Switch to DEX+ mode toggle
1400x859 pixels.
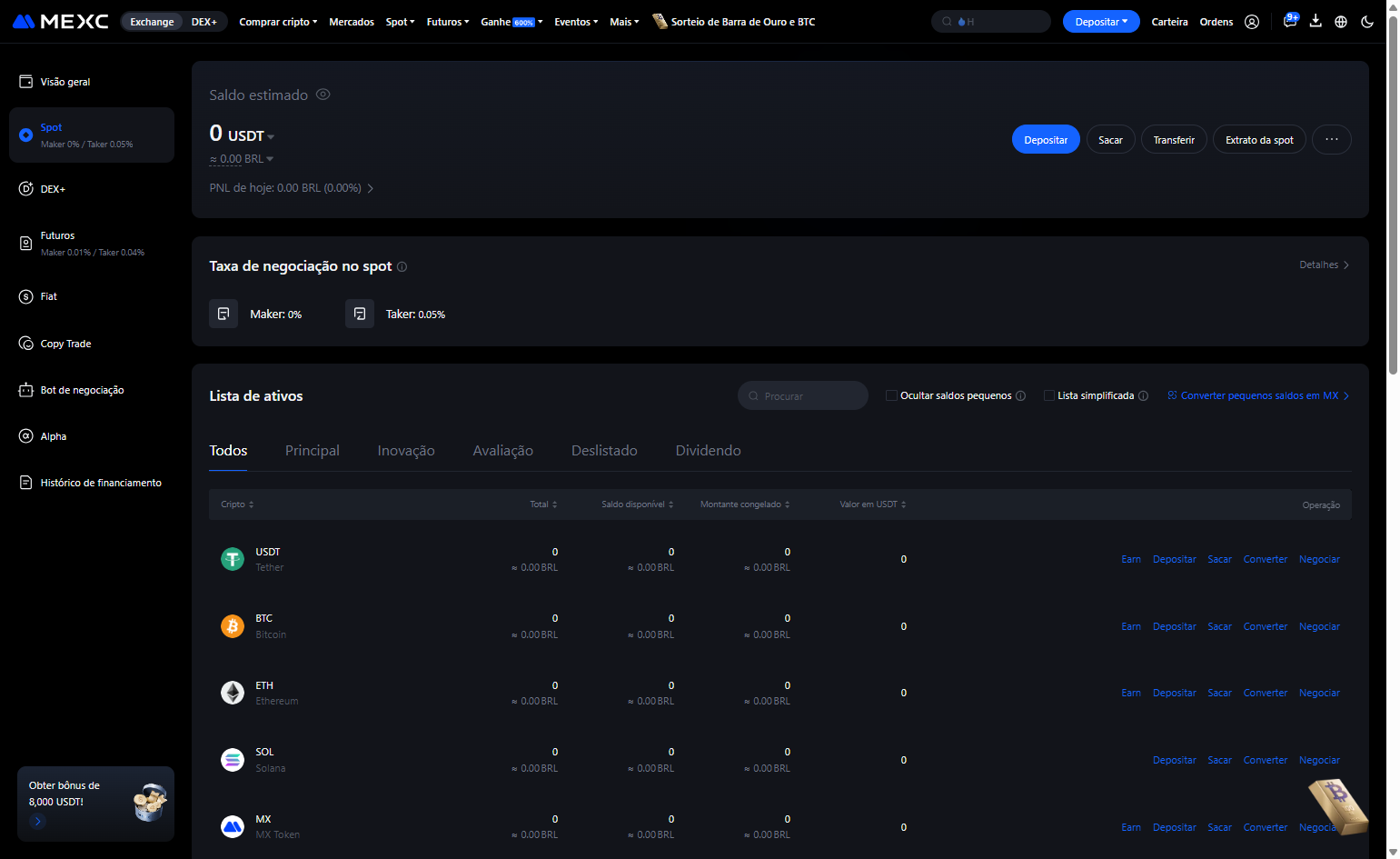click(204, 22)
